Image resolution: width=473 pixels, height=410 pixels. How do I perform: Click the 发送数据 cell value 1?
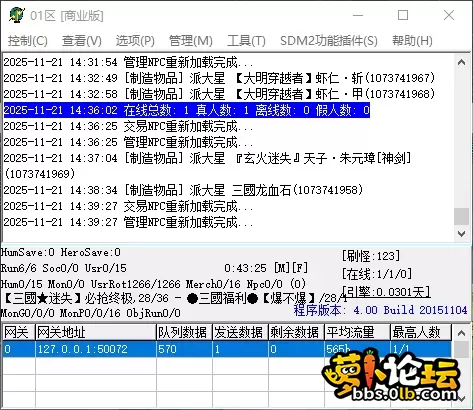coord(240,349)
